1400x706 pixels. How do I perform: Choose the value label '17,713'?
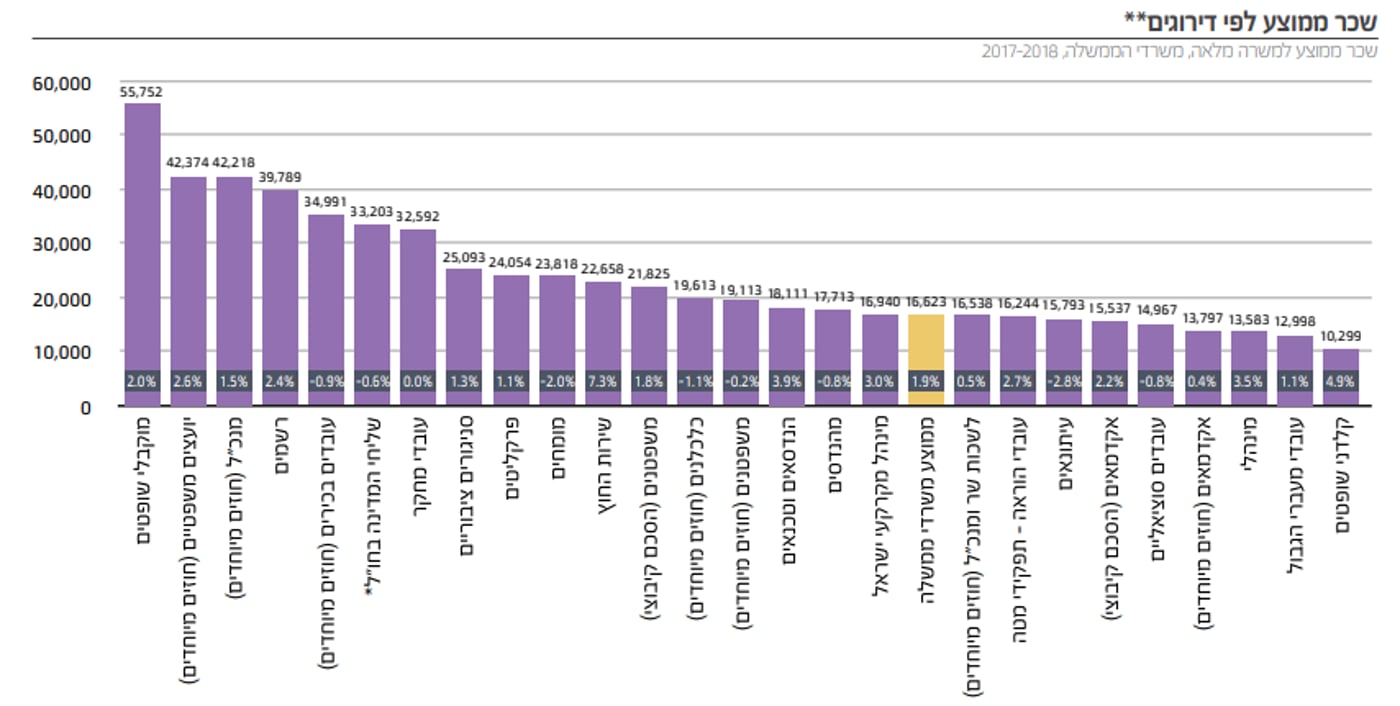point(834,297)
